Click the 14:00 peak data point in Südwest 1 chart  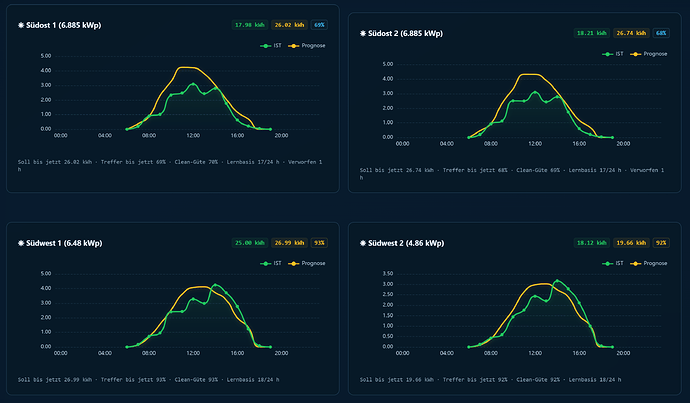pyautogui.click(x=215, y=285)
